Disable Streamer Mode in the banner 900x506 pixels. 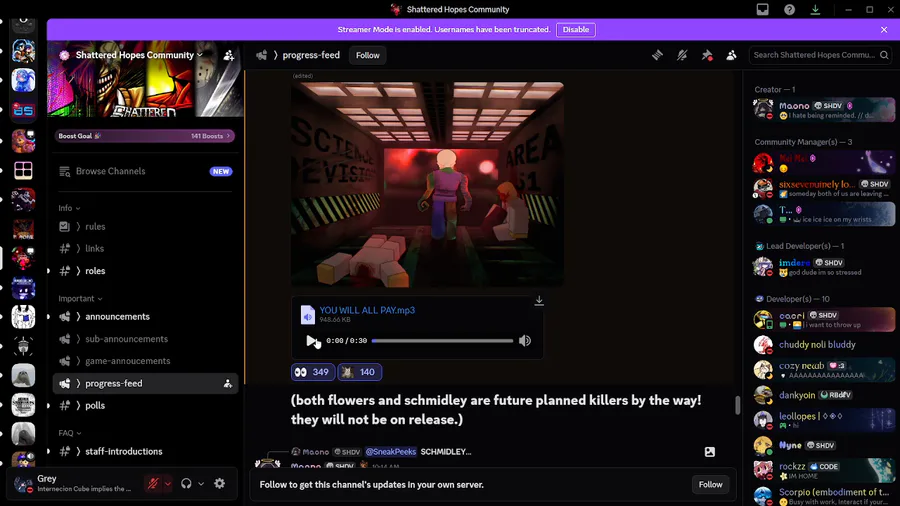576,30
